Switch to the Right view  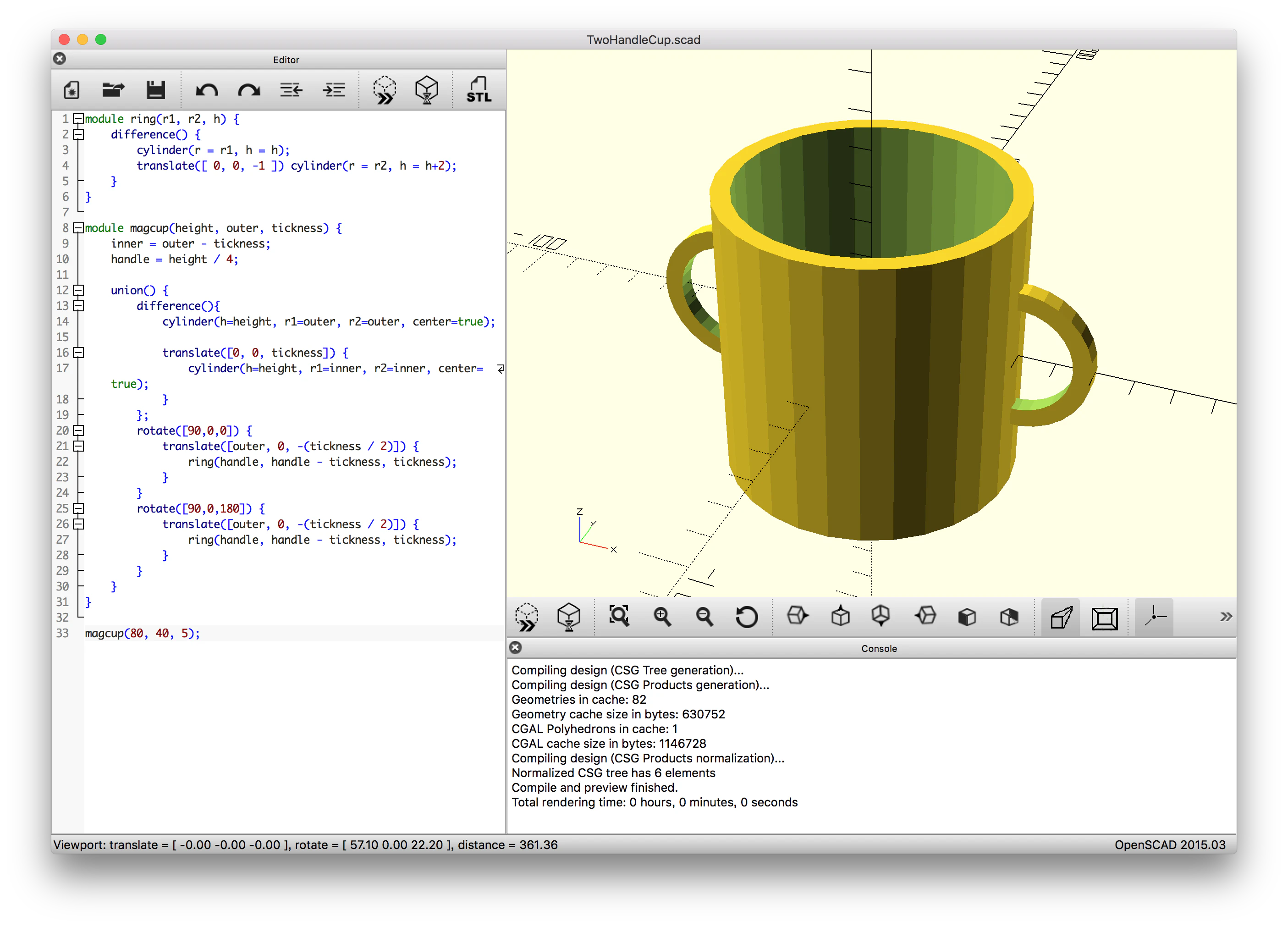pyautogui.click(x=798, y=616)
